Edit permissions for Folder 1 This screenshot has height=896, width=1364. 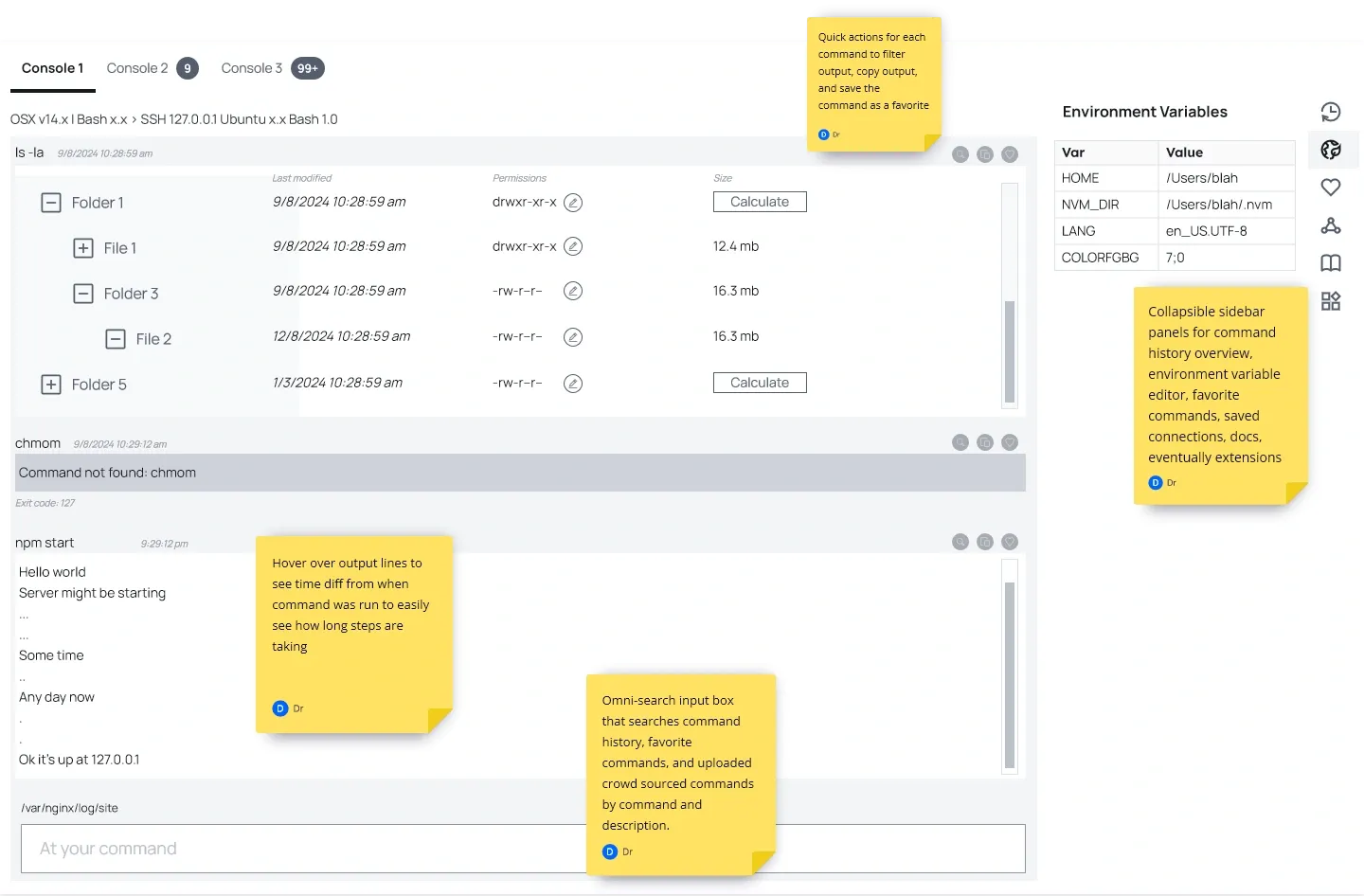(x=573, y=203)
